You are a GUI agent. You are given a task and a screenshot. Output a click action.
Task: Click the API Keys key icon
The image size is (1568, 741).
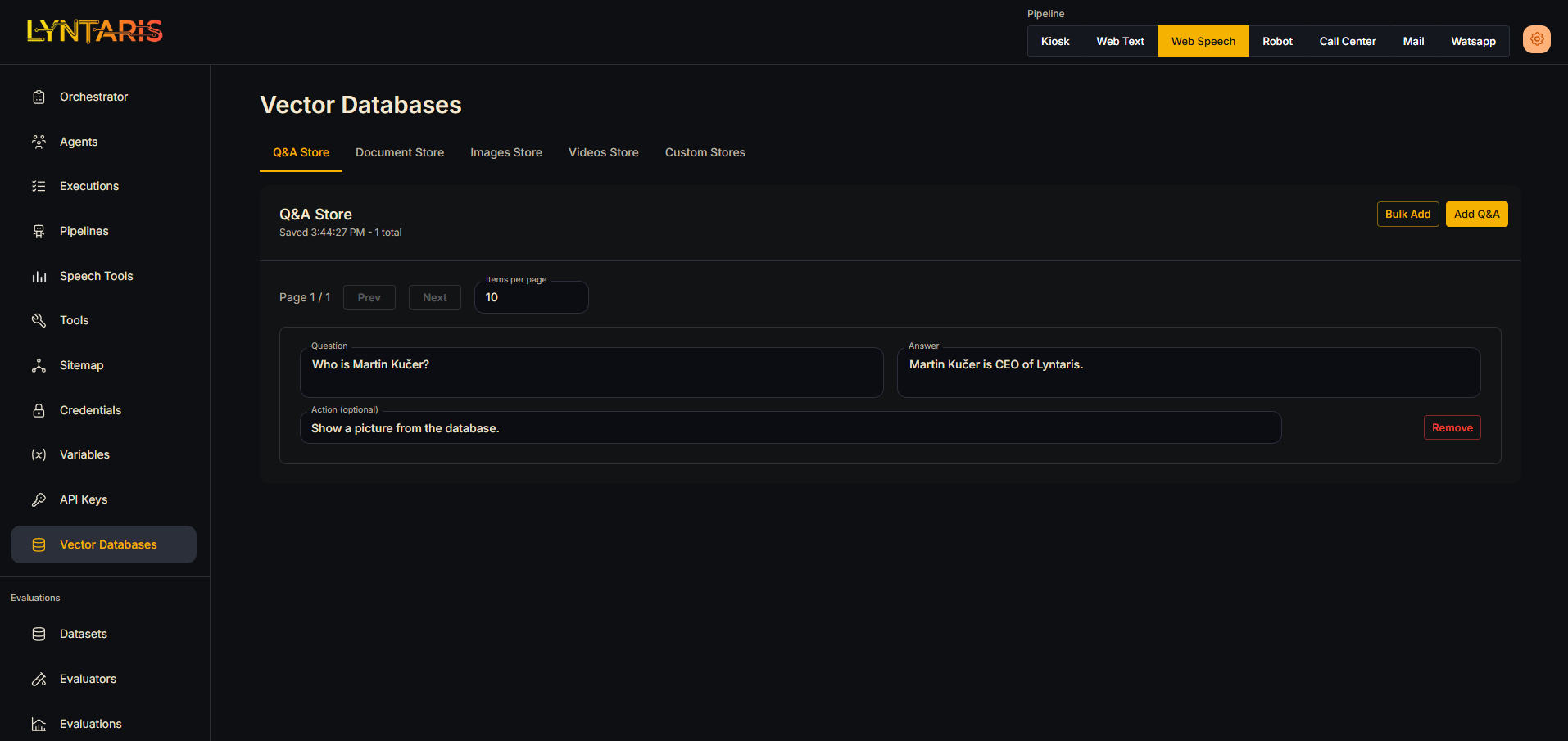[x=39, y=499]
